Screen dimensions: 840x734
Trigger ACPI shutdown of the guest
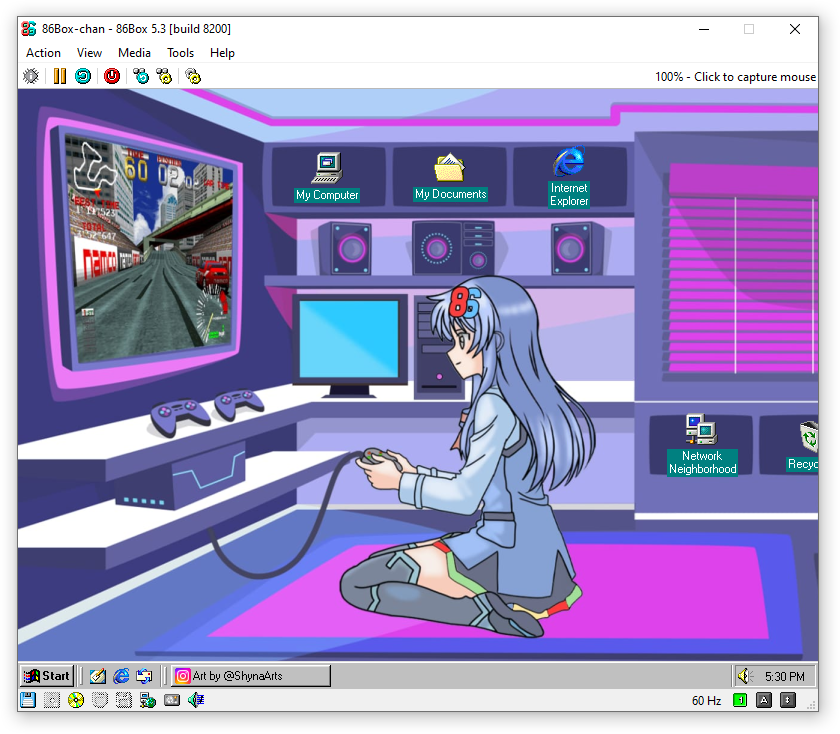[111, 76]
